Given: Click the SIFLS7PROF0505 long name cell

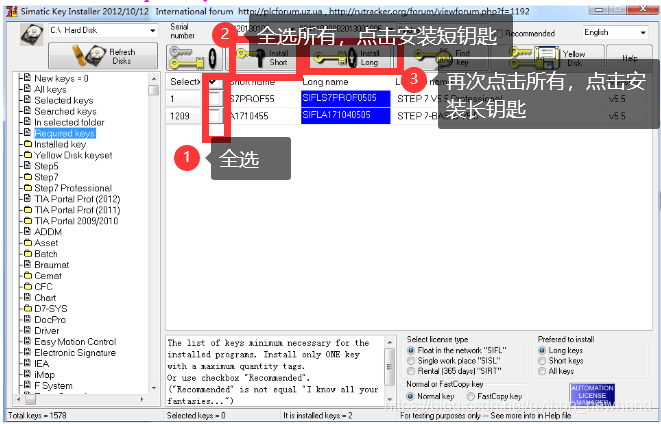Looking at the screenshot, I should (345, 99).
